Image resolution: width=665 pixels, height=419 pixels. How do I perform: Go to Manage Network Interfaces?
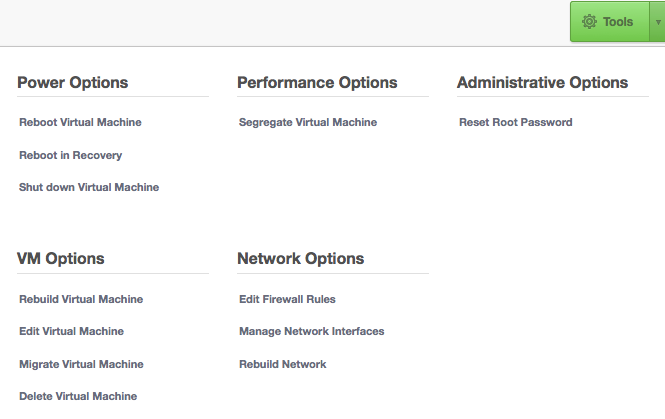[312, 331]
